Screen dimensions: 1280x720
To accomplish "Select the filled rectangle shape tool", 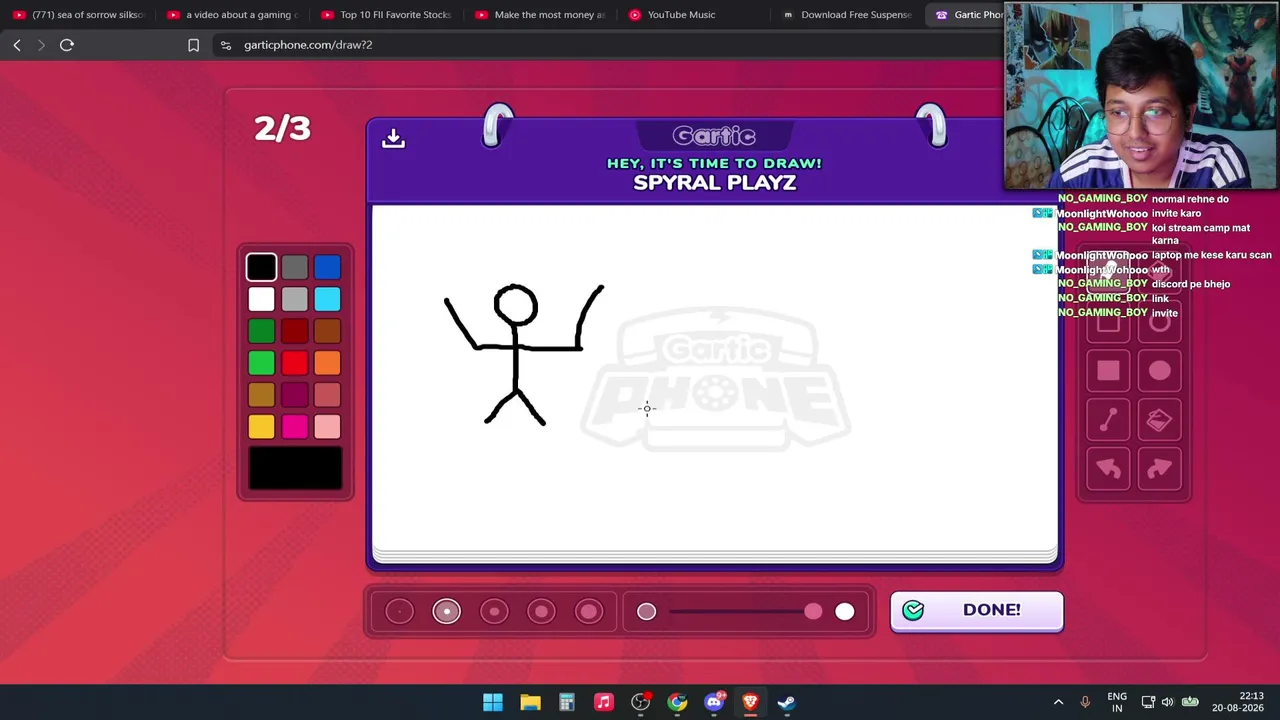I will (x=1108, y=371).
